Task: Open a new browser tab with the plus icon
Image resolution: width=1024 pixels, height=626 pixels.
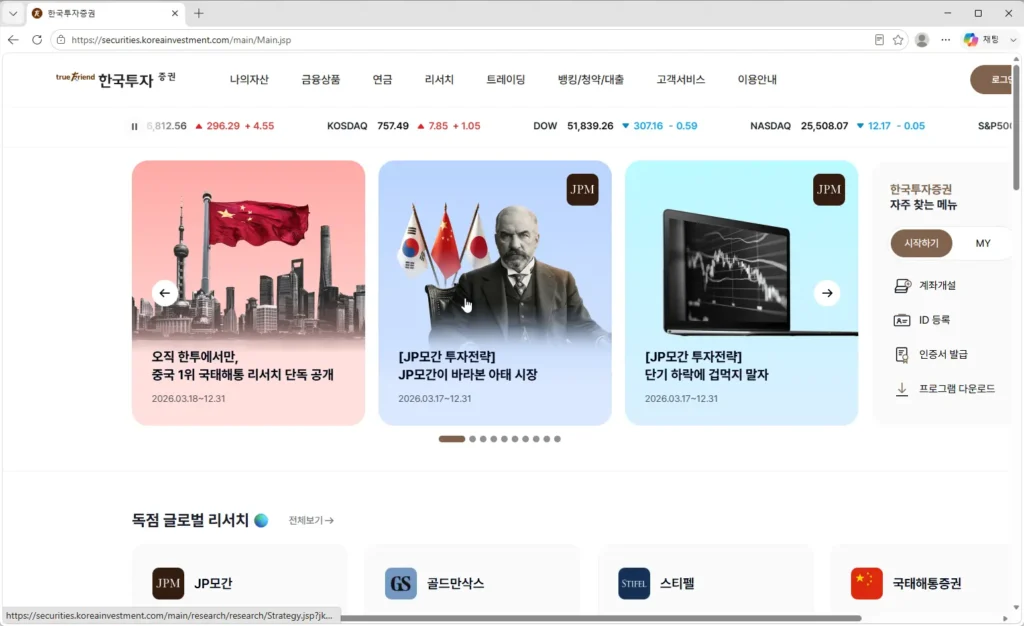Action: pyautogui.click(x=199, y=13)
